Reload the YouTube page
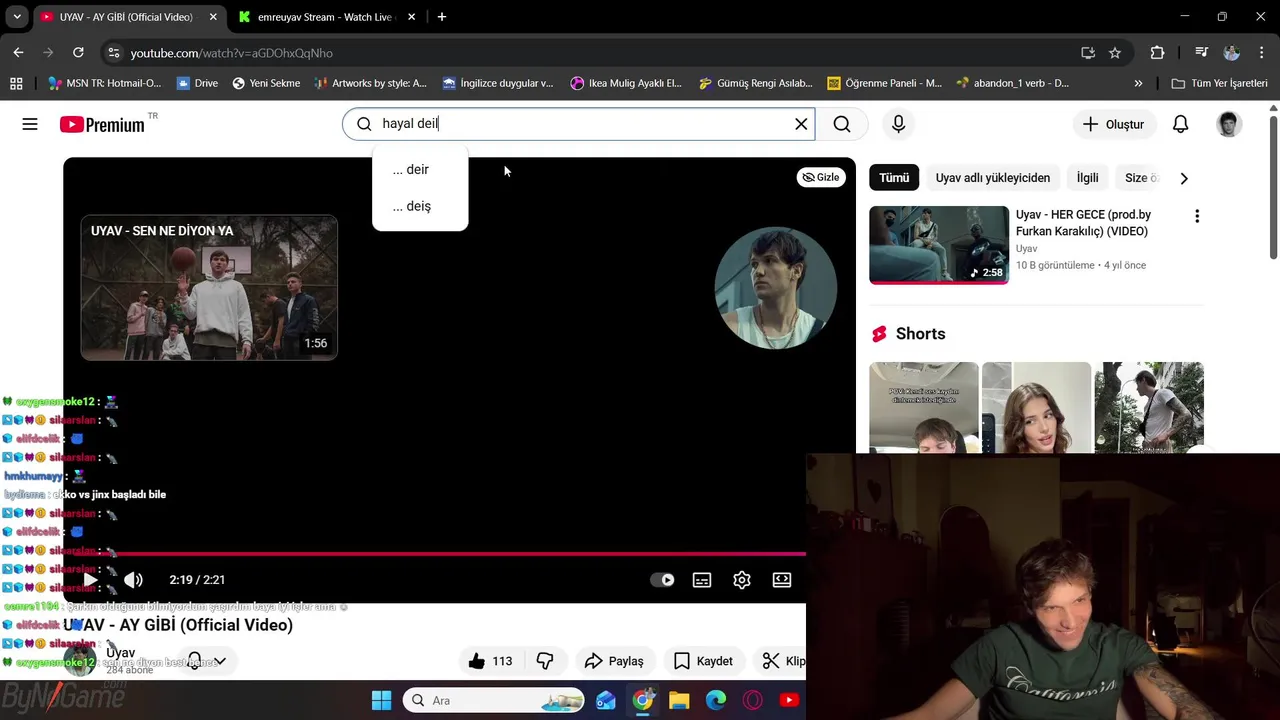The width and height of the screenshot is (1280, 720). [x=78, y=52]
